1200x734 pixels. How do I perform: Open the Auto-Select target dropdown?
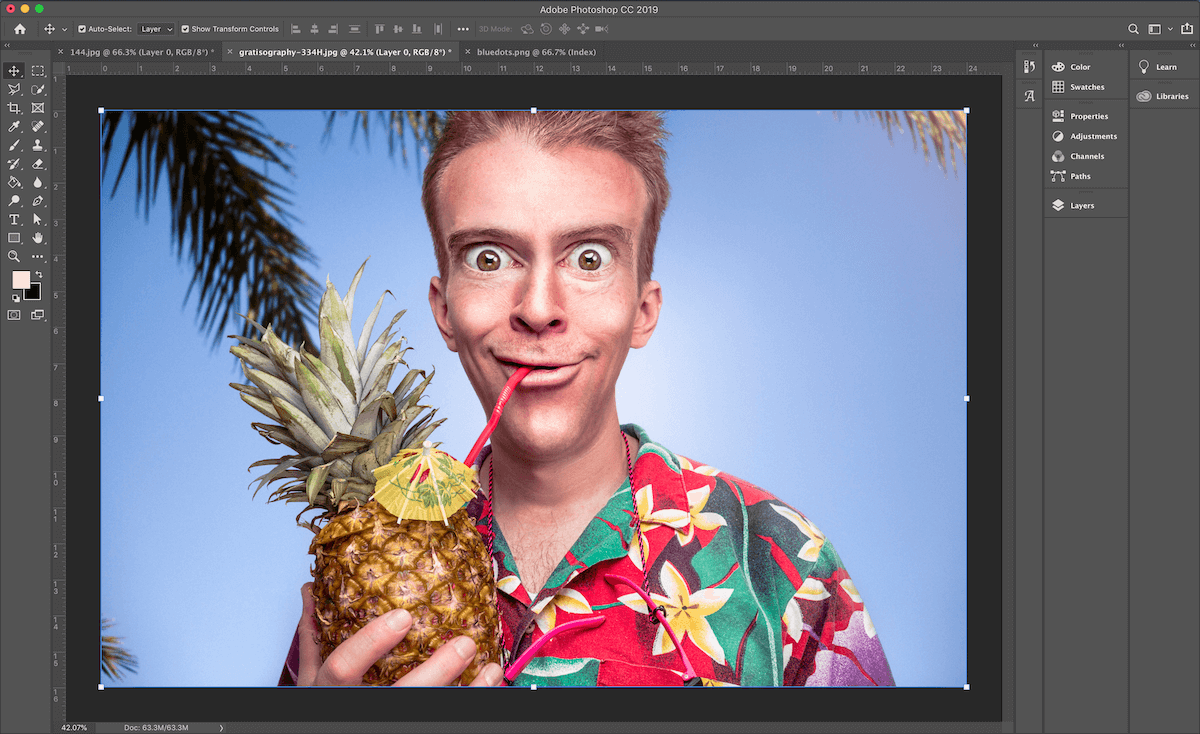coord(156,29)
